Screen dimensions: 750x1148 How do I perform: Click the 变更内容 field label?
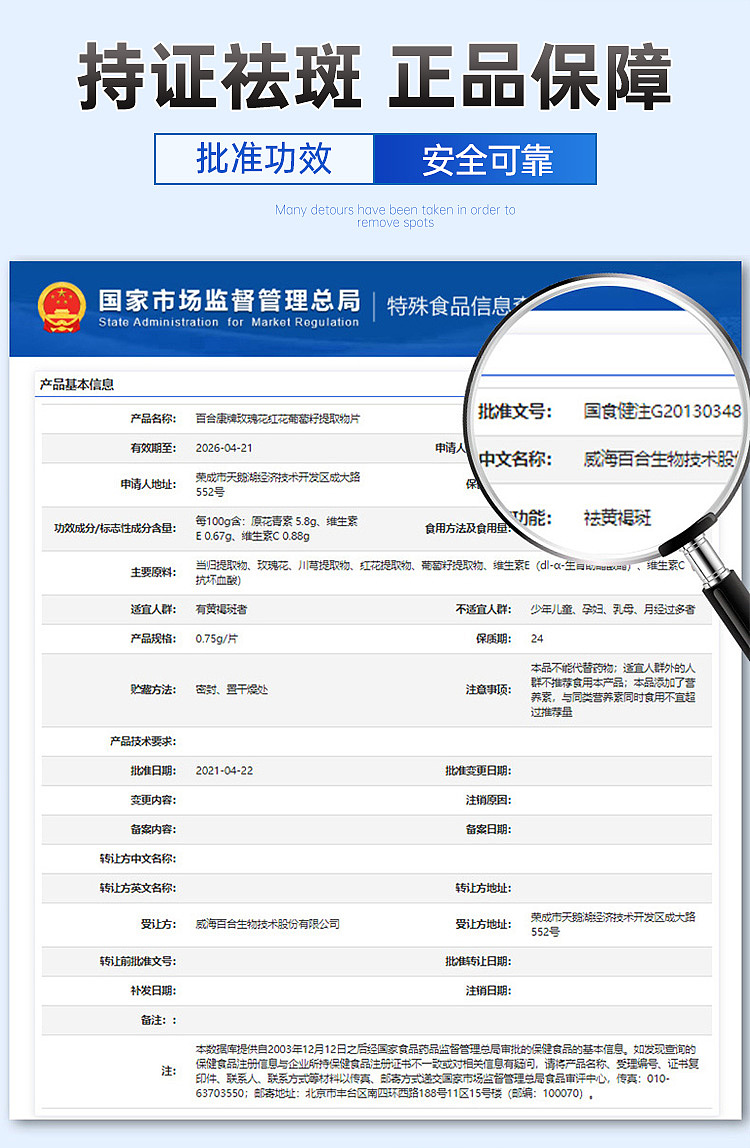tap(153, 800)
